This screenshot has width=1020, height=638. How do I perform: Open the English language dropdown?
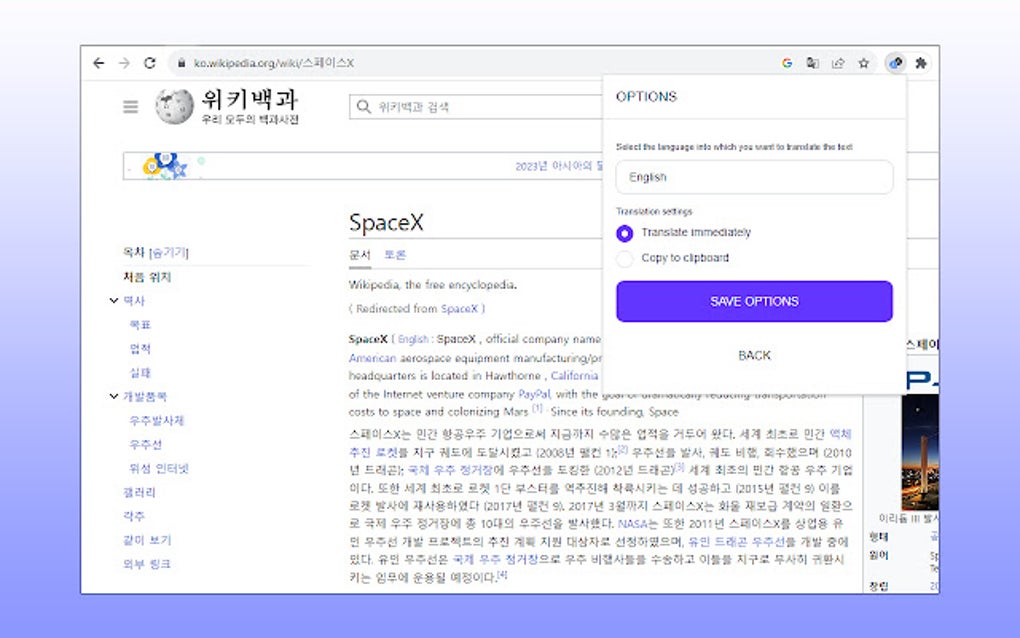point(754,177)
